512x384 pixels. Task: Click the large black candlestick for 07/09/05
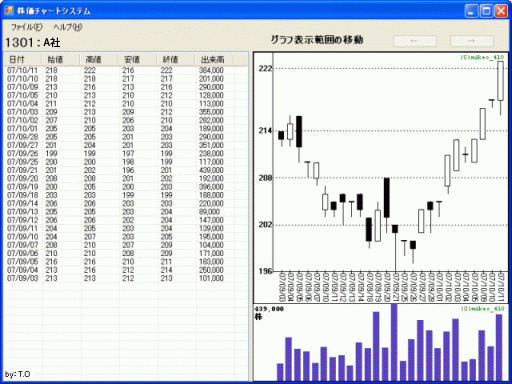click(x=299, y=131)
